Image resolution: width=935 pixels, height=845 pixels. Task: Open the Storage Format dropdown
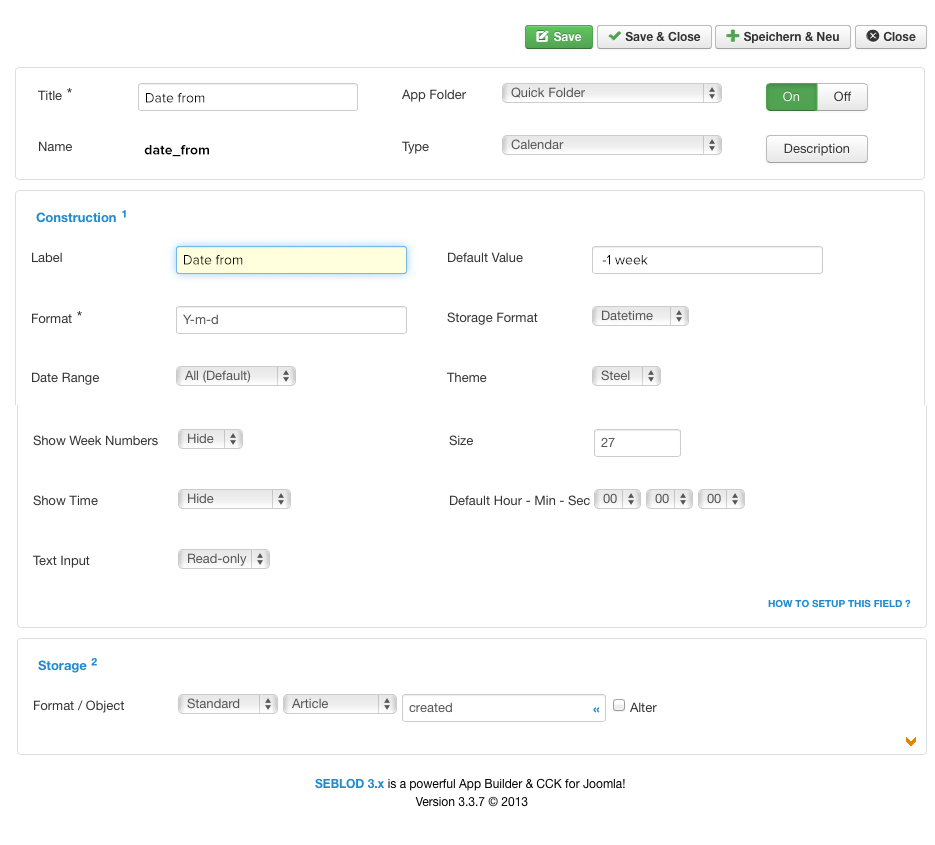640,316
